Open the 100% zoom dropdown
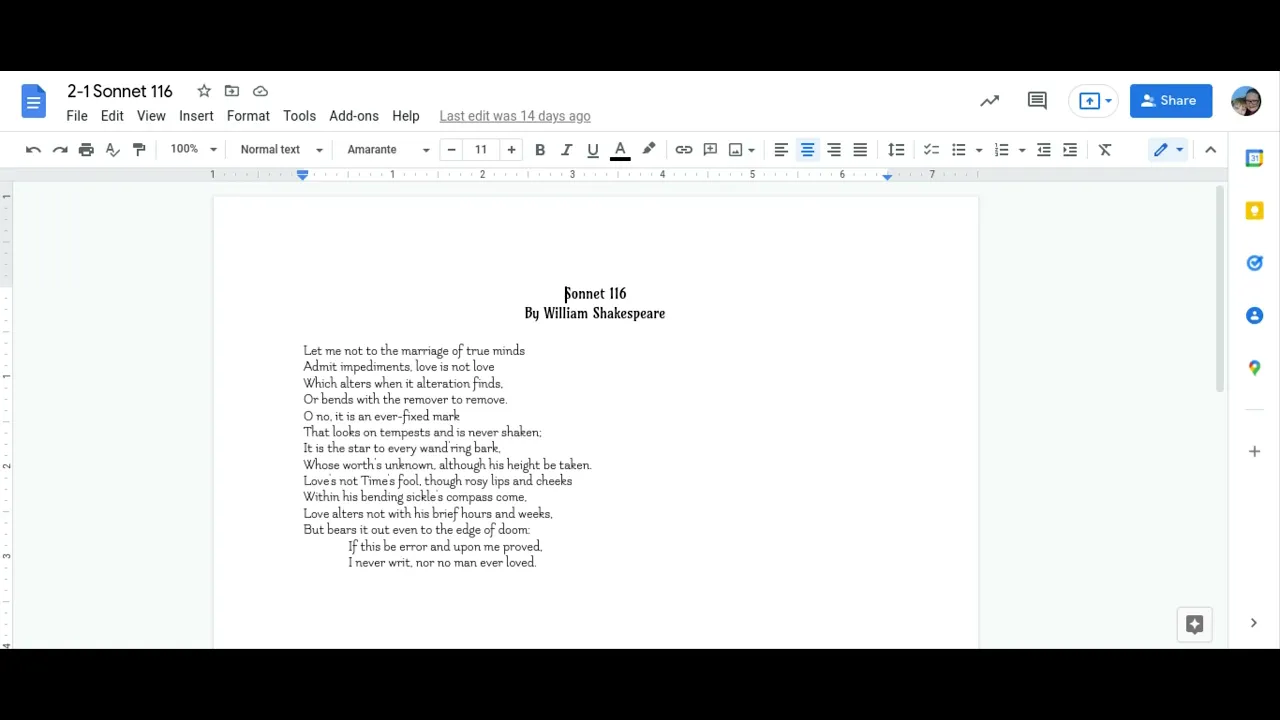The height and width of the screenshot is (720, 1280). pyautogui.click(x=193, y=150)
